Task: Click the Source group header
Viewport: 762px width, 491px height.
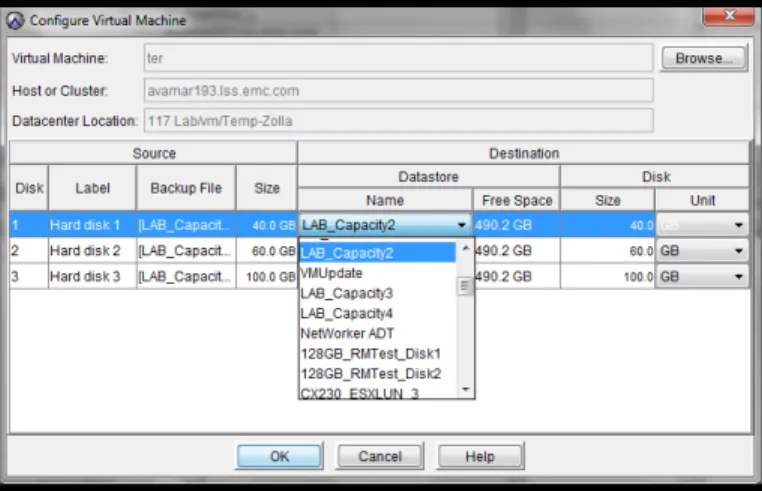Action: [154, 153]
